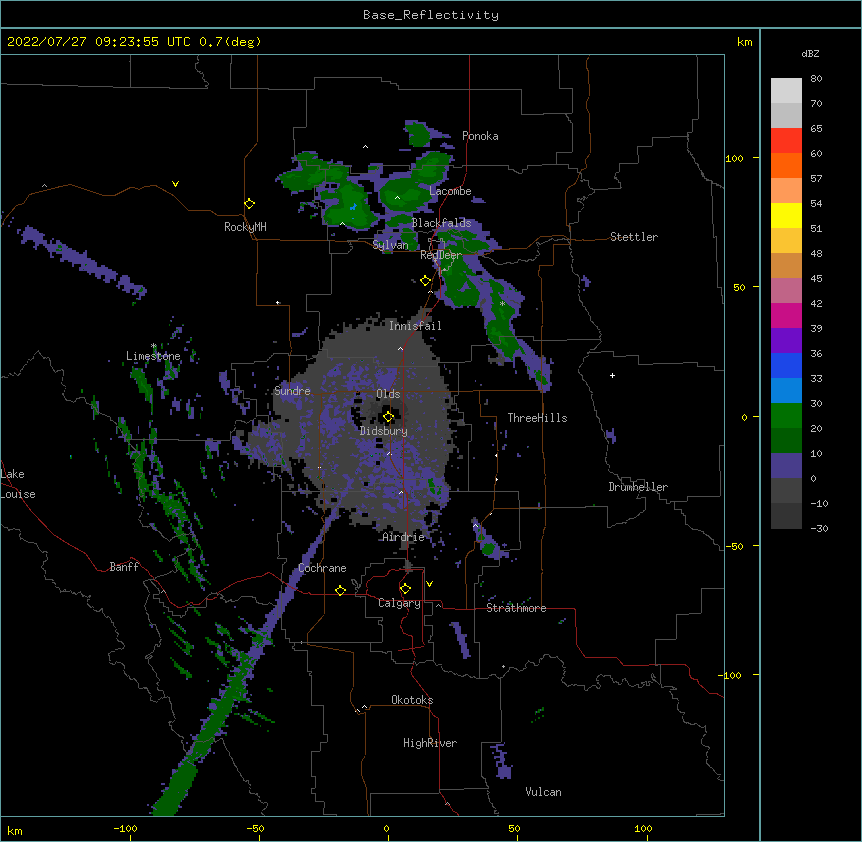The image size is (862, 842).
Task: Click the Innisfail town label
Action: (415, 326)
